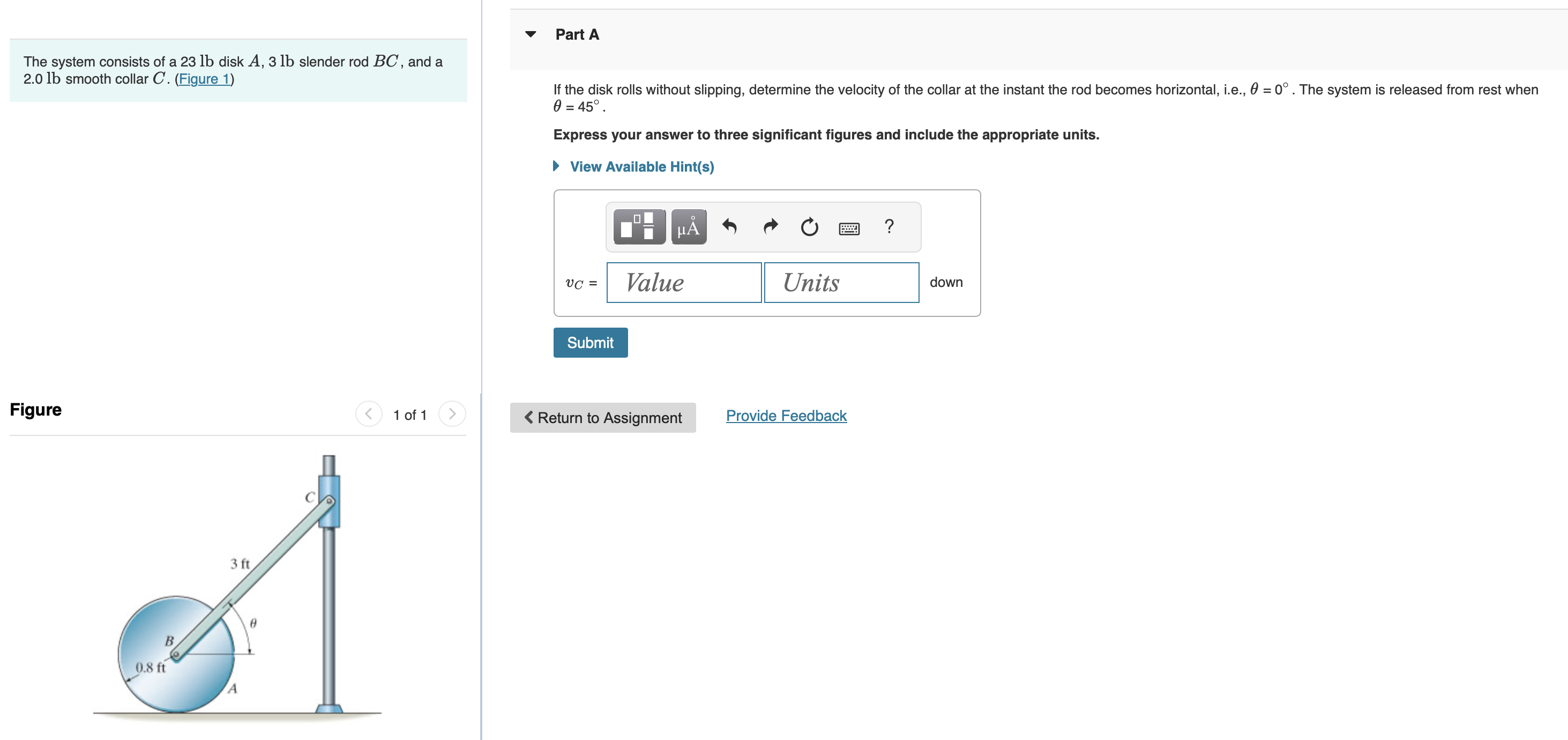Click the Value input field

click(684, 283)
